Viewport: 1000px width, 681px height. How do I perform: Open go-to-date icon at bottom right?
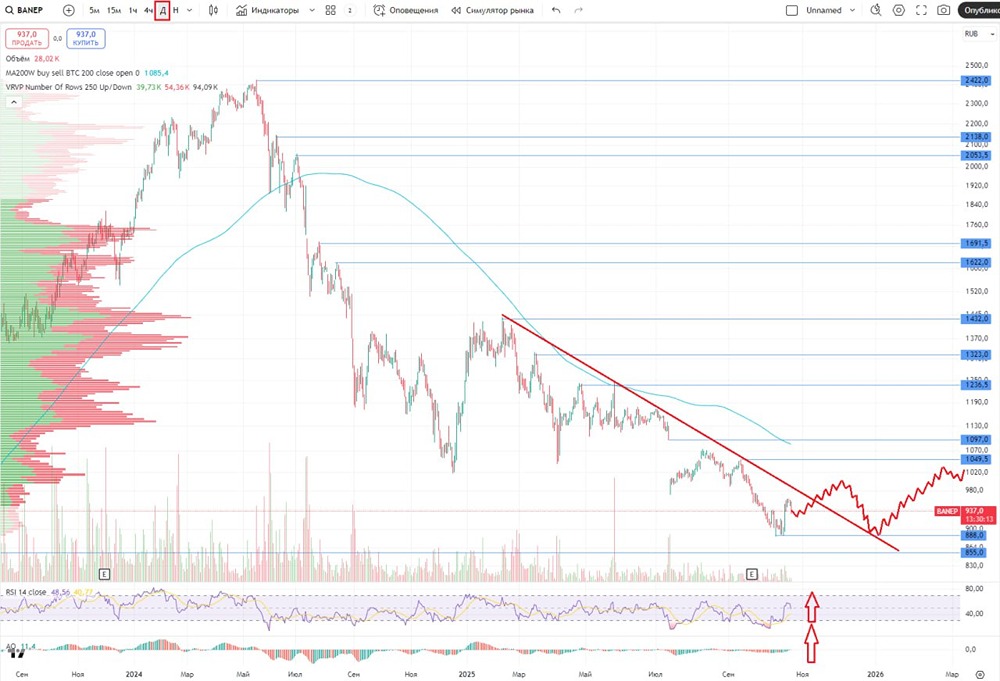point(980,674)
